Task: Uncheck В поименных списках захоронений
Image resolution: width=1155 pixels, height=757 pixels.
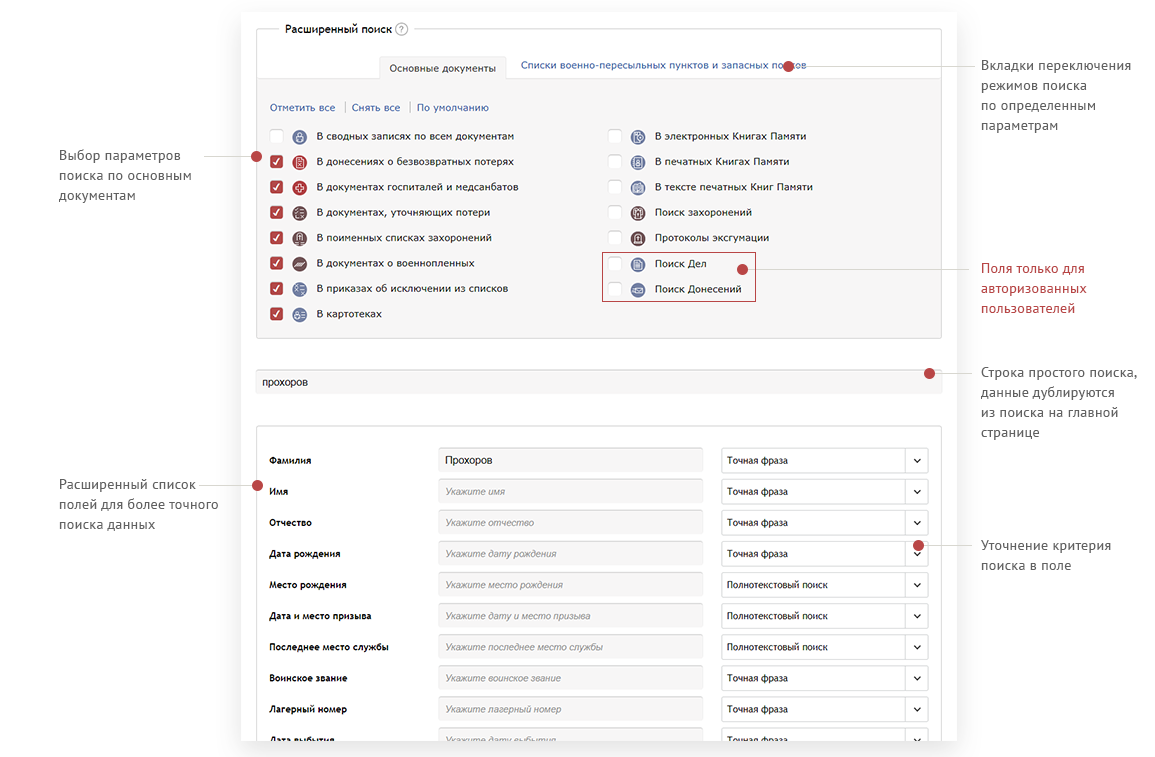Action: tap(276, 238)
